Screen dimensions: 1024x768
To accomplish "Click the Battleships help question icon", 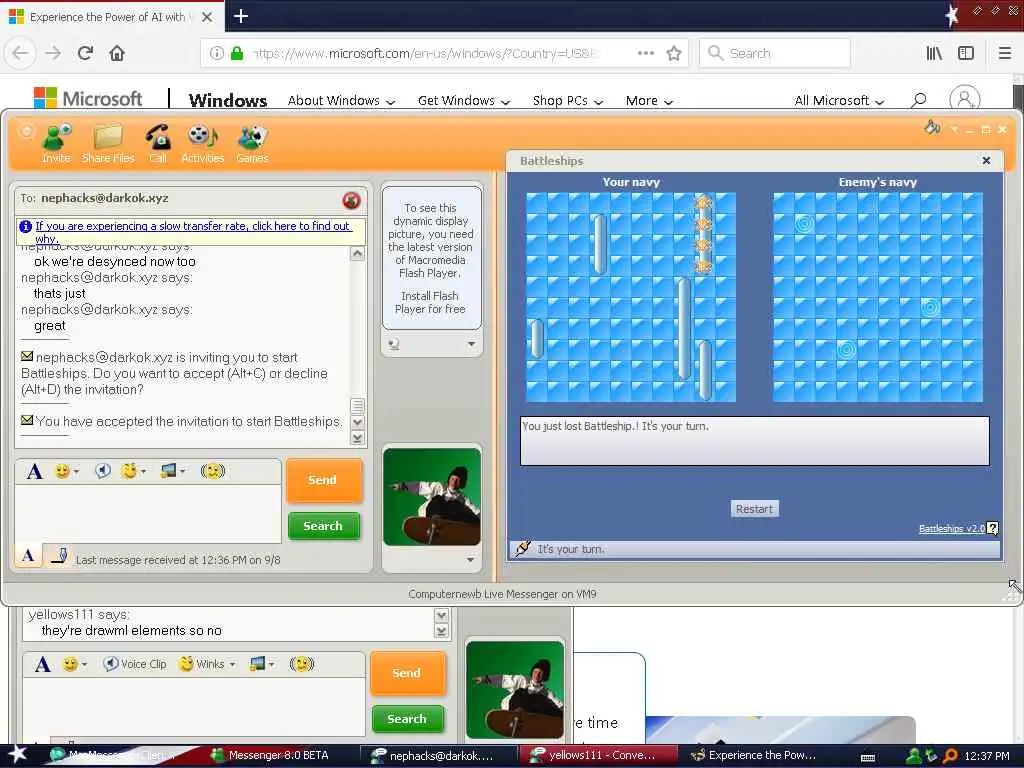I will 993,528.
